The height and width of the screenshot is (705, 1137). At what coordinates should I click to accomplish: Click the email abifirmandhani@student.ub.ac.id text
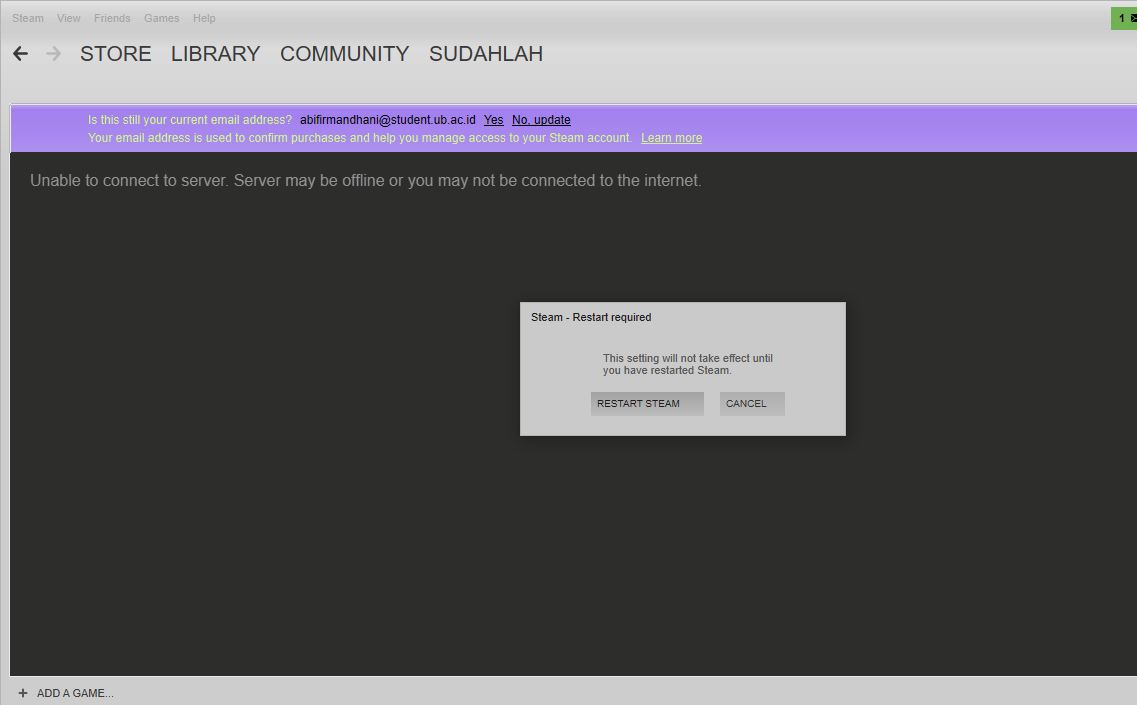coord(388,120)
